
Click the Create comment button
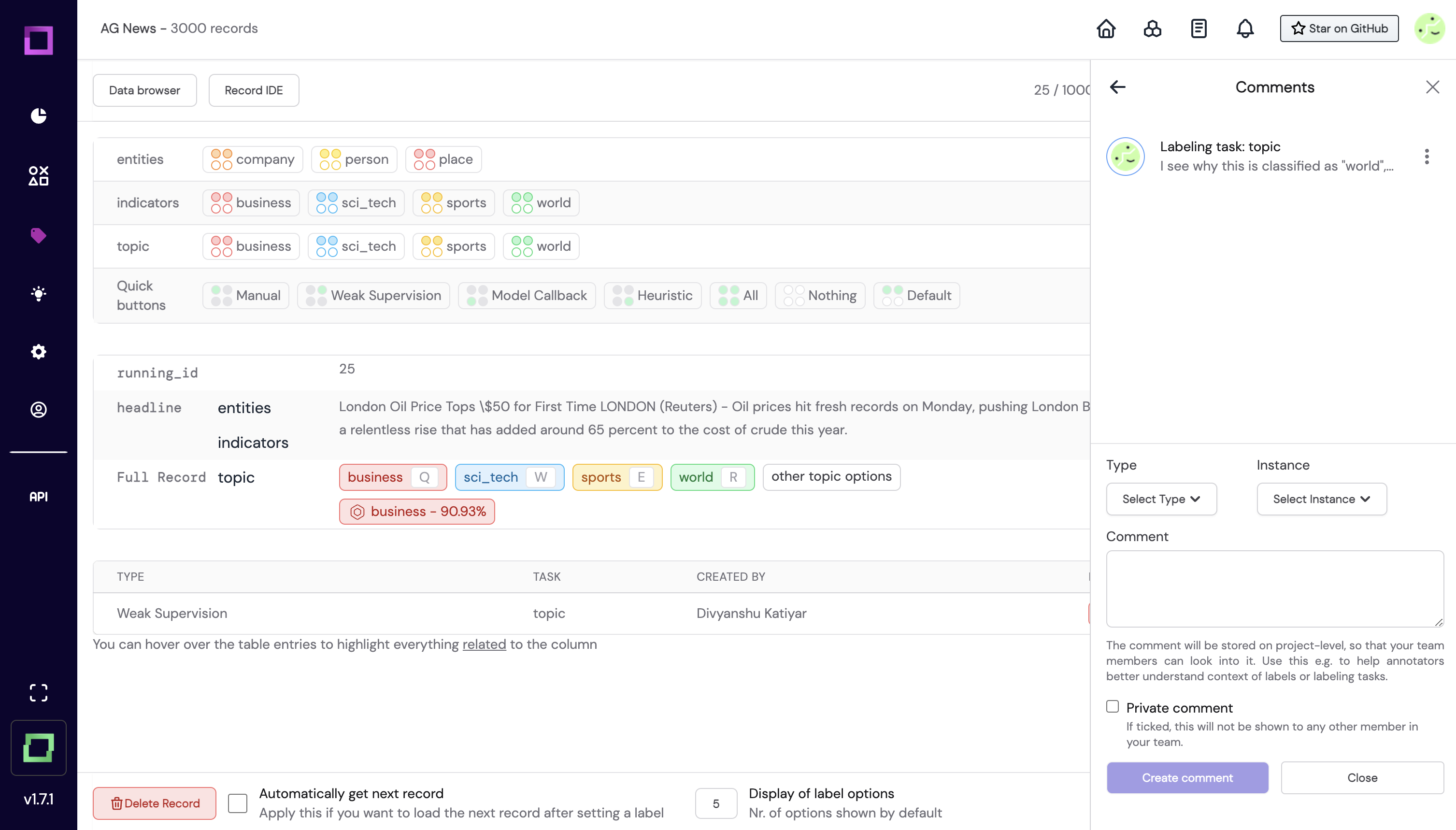1187,777
